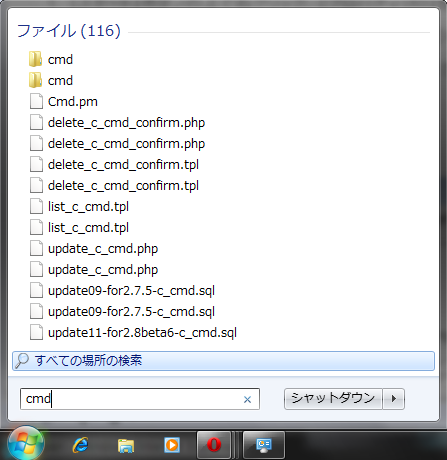The height and width of the screenshot is (460, 447).
Task: Open the first cmd folder result
Action: pyautogui.click(x=60, y=60)
